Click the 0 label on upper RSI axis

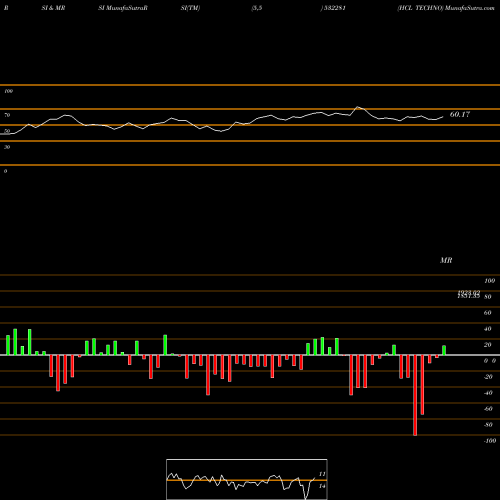pos(5,171)
